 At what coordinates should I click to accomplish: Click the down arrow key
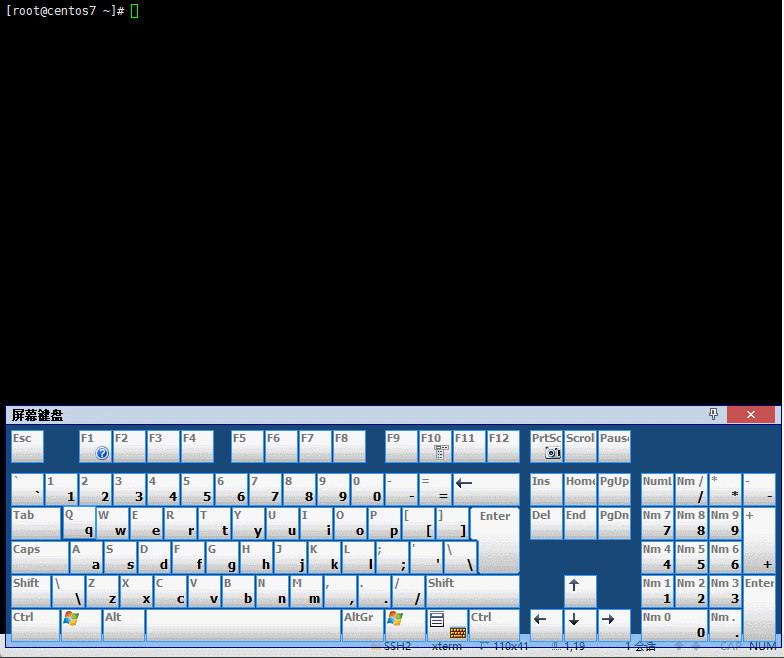point(580,624)
